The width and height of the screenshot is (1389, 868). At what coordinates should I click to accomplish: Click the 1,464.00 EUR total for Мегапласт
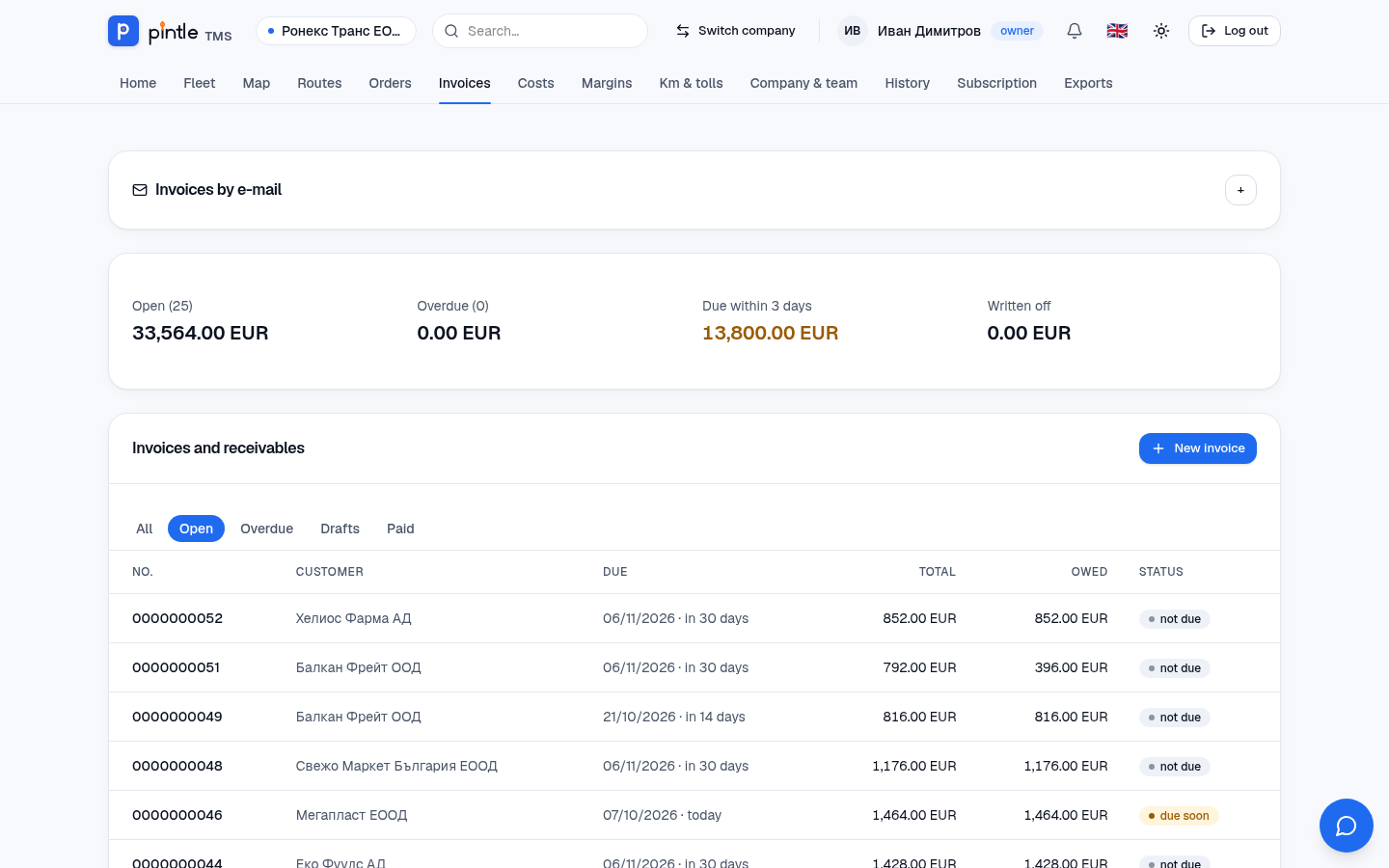click(x=914, y=815)
